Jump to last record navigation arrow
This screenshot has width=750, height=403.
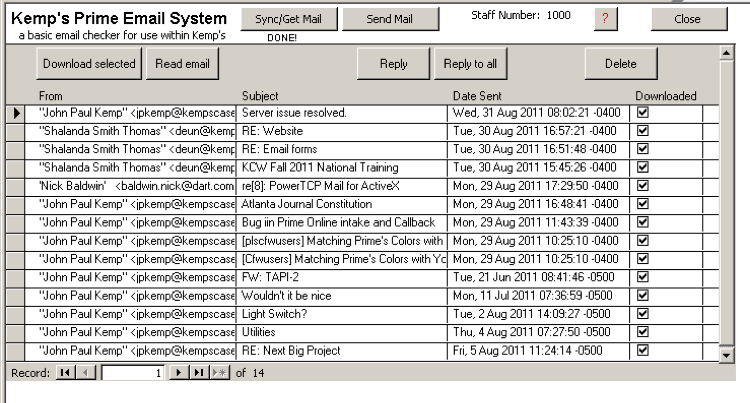[x=198, y=372]
